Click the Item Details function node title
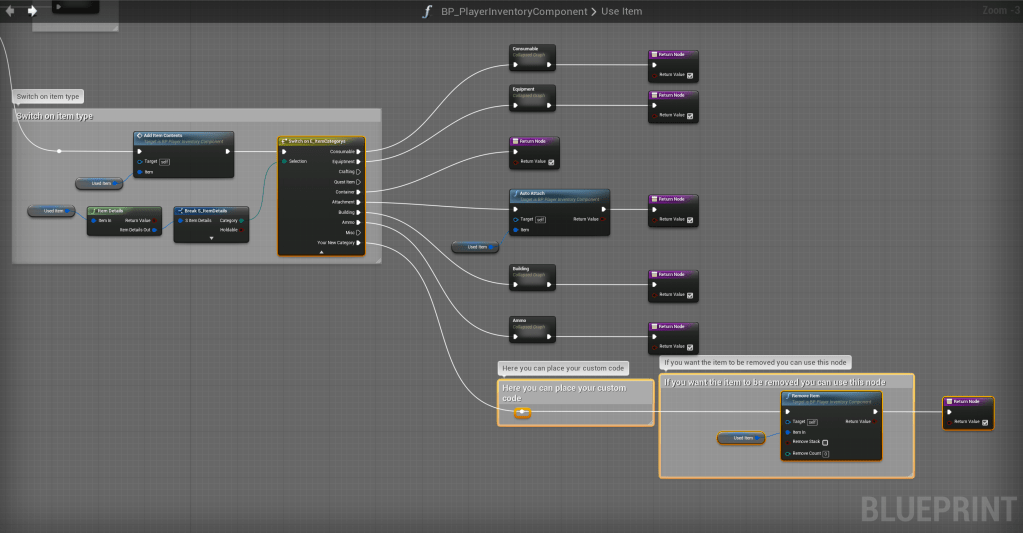Image resolution: width=1023 pixels, height=533 pixels. (110, 211)
